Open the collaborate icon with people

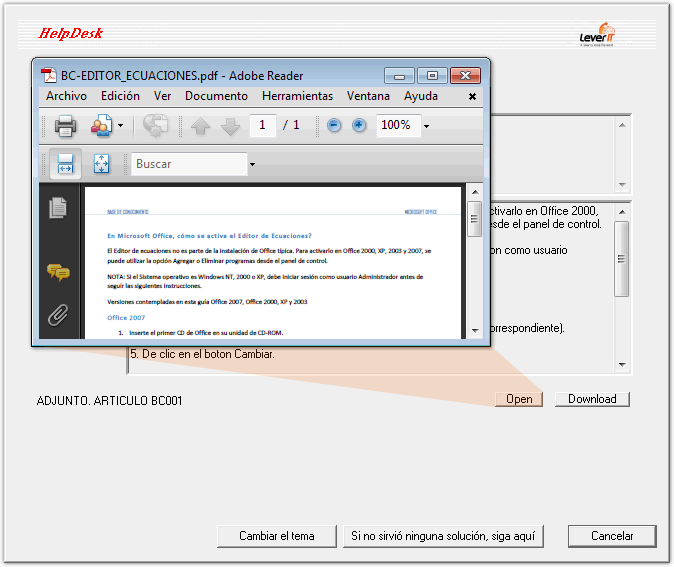[101, 126]
